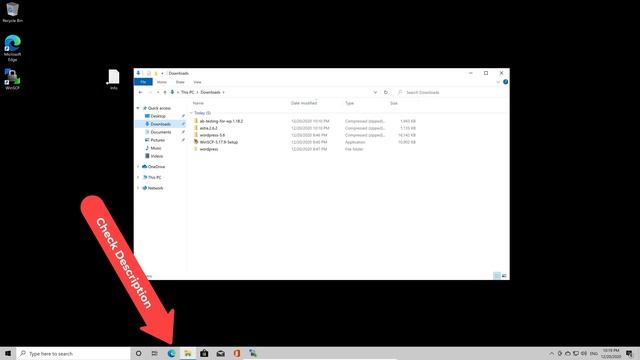Select the Microsoft Edge desktop shortcut
This screenshot has width=640, height=360.
point(12,48)
